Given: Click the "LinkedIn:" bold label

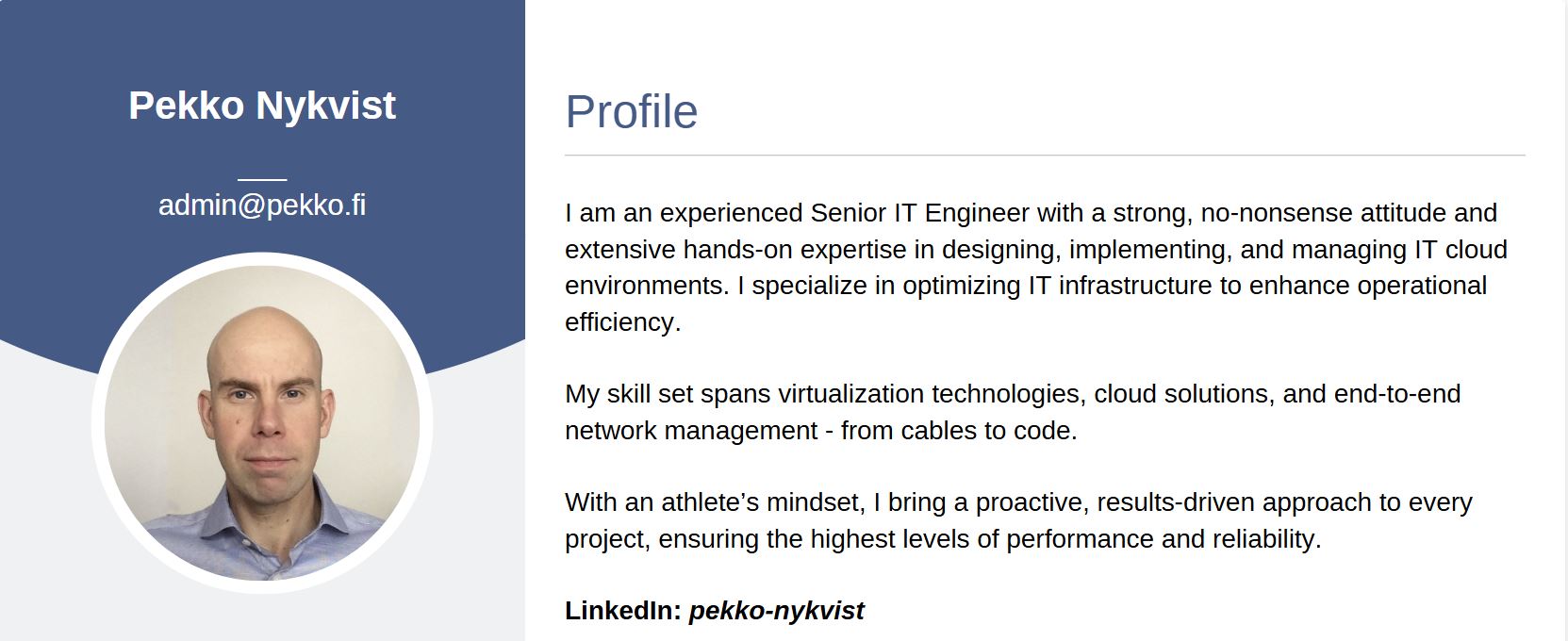Looking at the screenshot, I should [622, 611].
